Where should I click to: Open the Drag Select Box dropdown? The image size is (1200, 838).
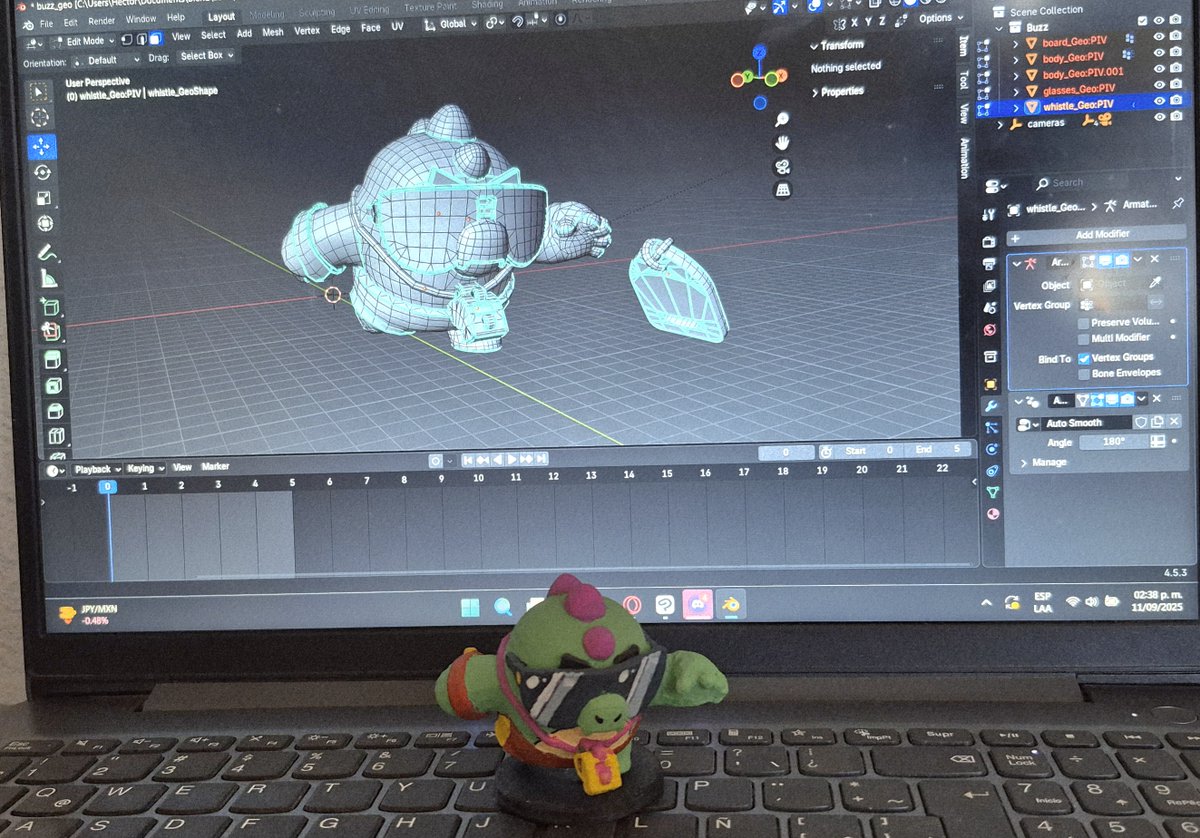(x=206, y=56)
